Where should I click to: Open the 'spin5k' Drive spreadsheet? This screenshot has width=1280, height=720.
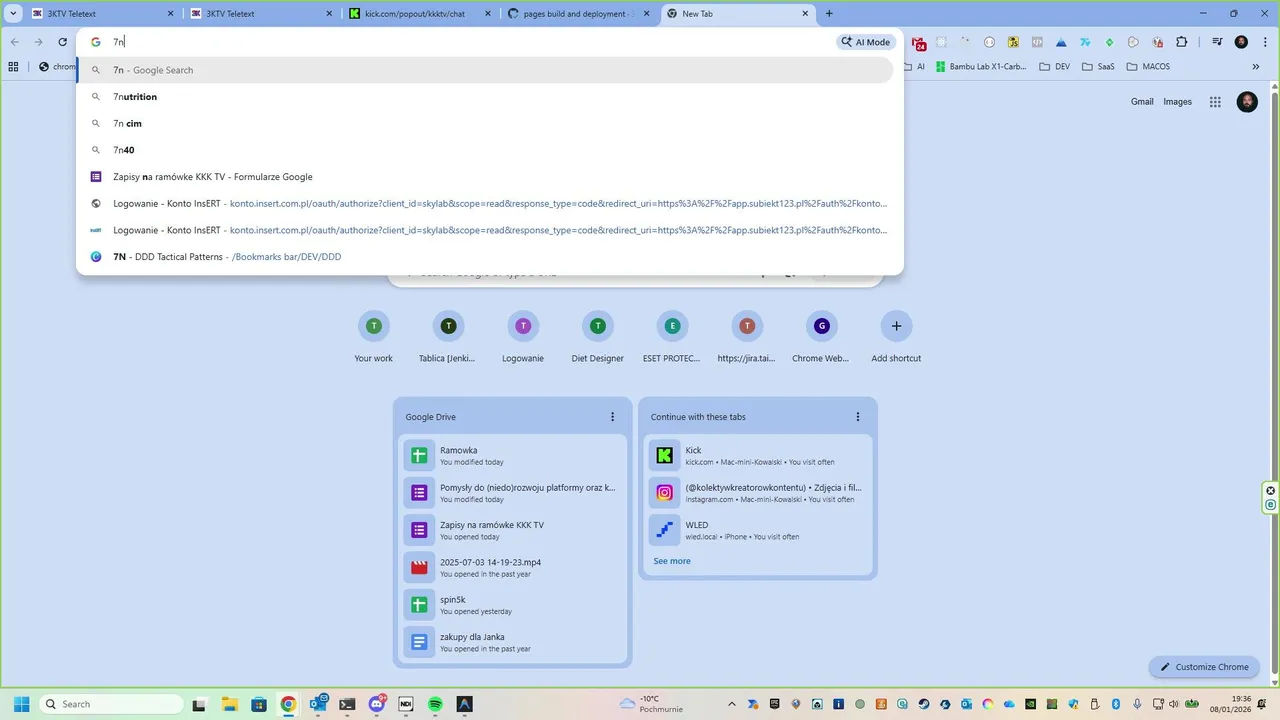click(x=515, y=605)
